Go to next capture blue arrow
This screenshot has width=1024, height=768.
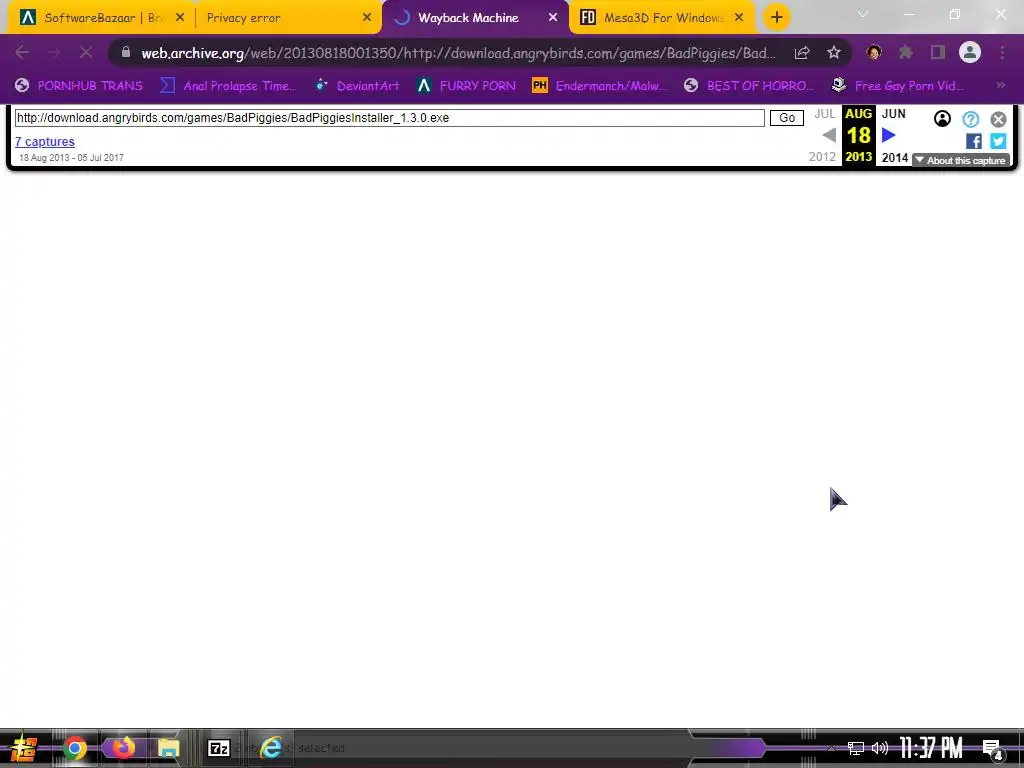(888, 135)
